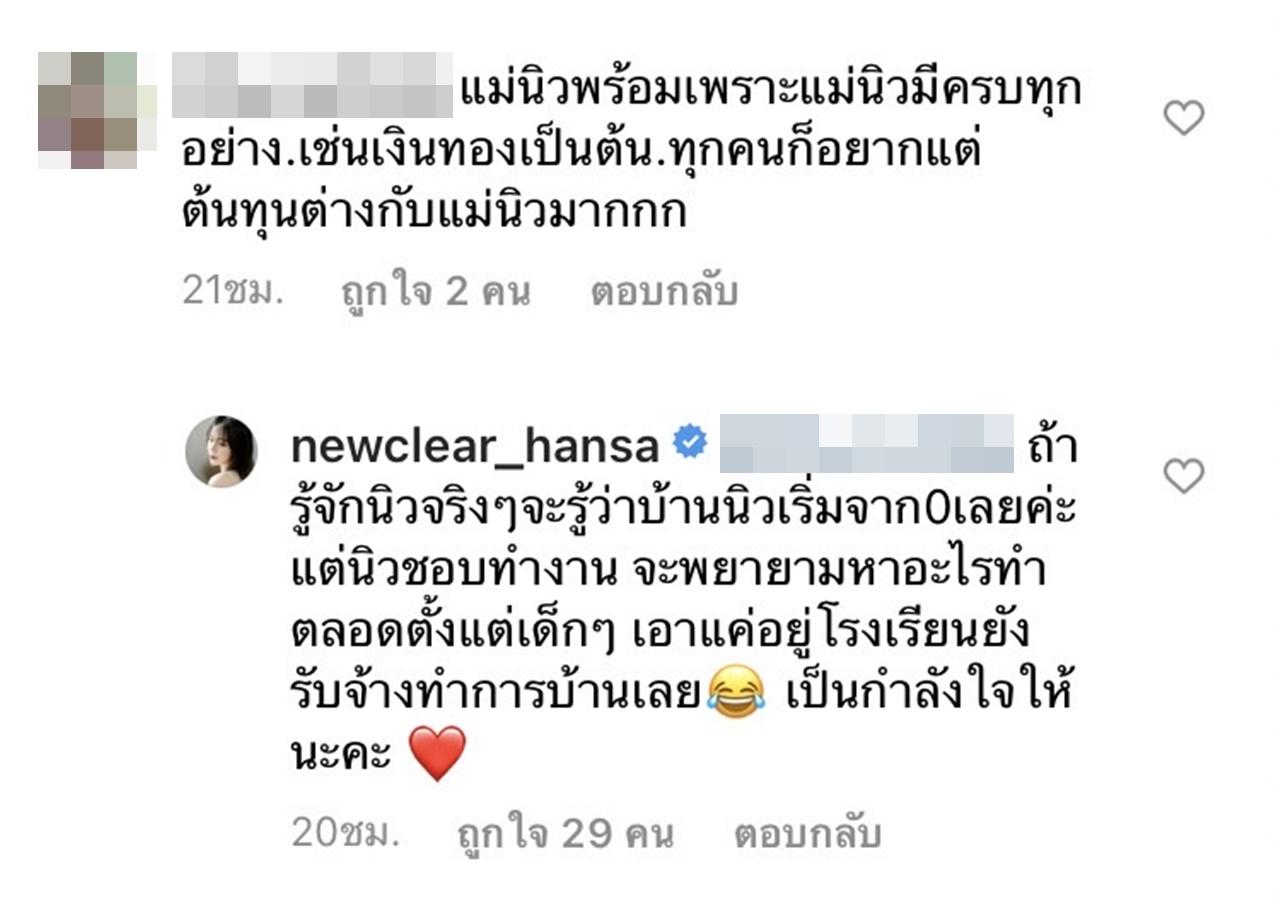Click the 21ชม. timestamp

(235, 291)
